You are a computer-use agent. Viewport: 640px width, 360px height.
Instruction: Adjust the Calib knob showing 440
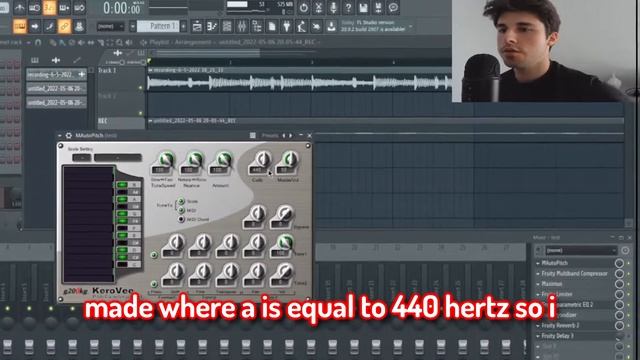click(x=262, y=159)
